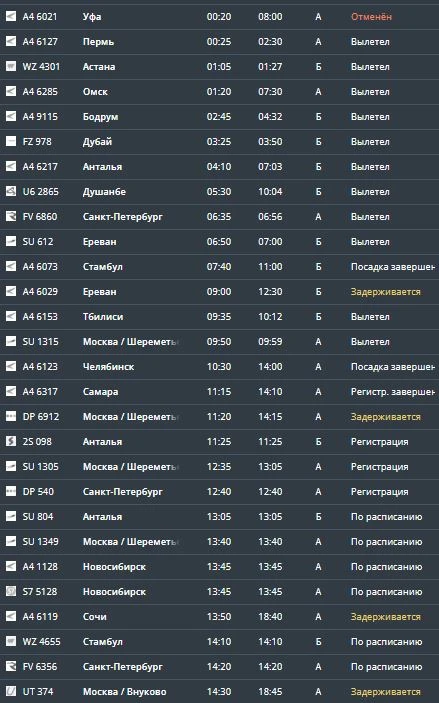Click the UTair icon for UT 374
This screenshot has width=439, height=703.
coord(11,692)
